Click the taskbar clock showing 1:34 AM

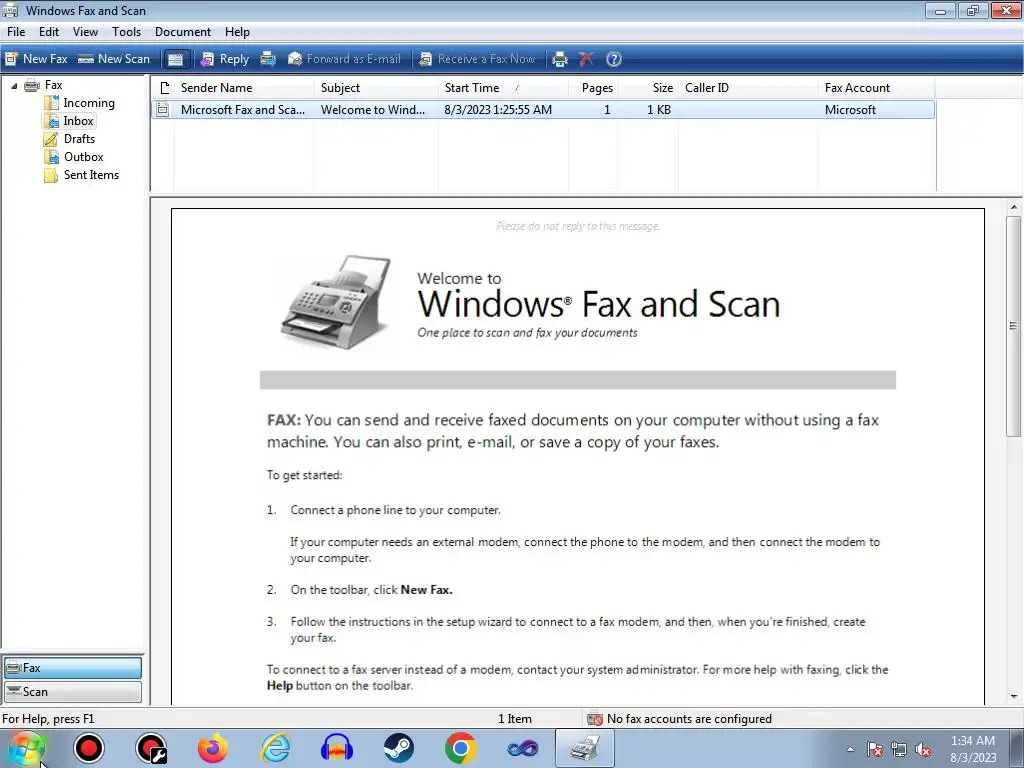pos(973,749)
